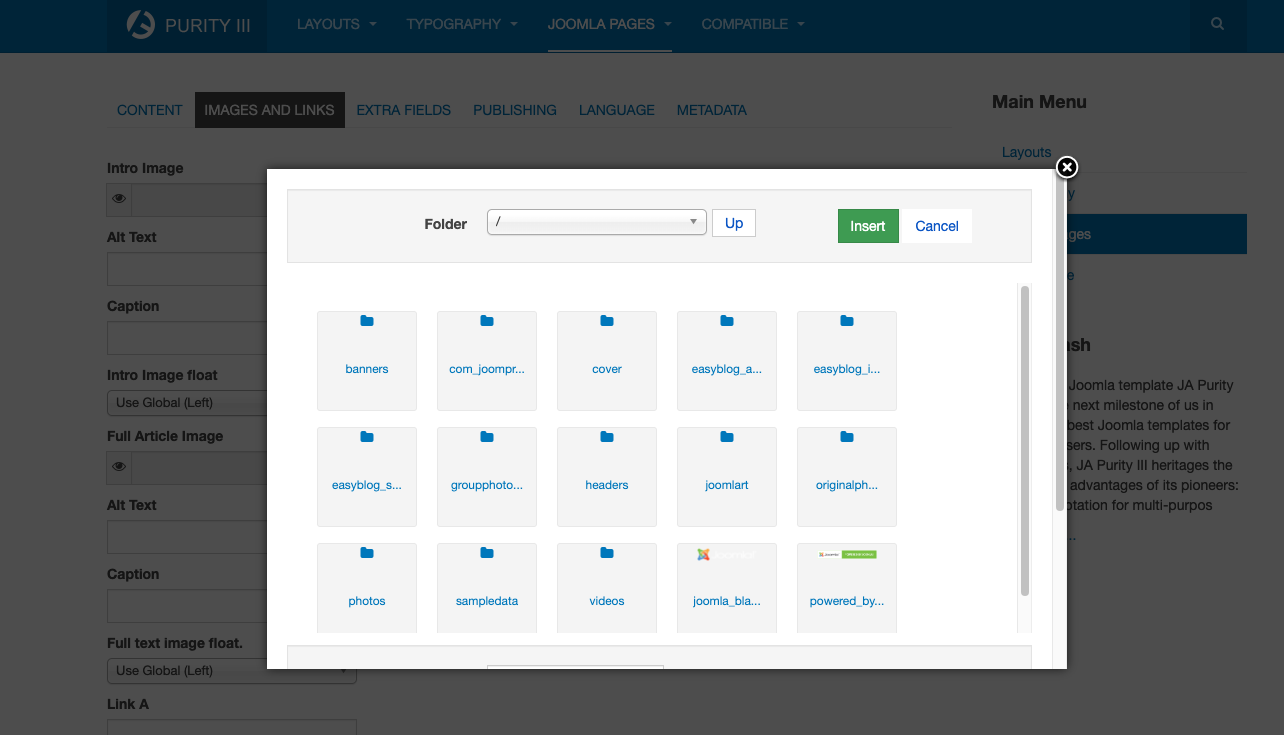Viewport: 1284px width, 735px height.
Task: Switch to the Publishing tab
Action: tap(515, 110)
